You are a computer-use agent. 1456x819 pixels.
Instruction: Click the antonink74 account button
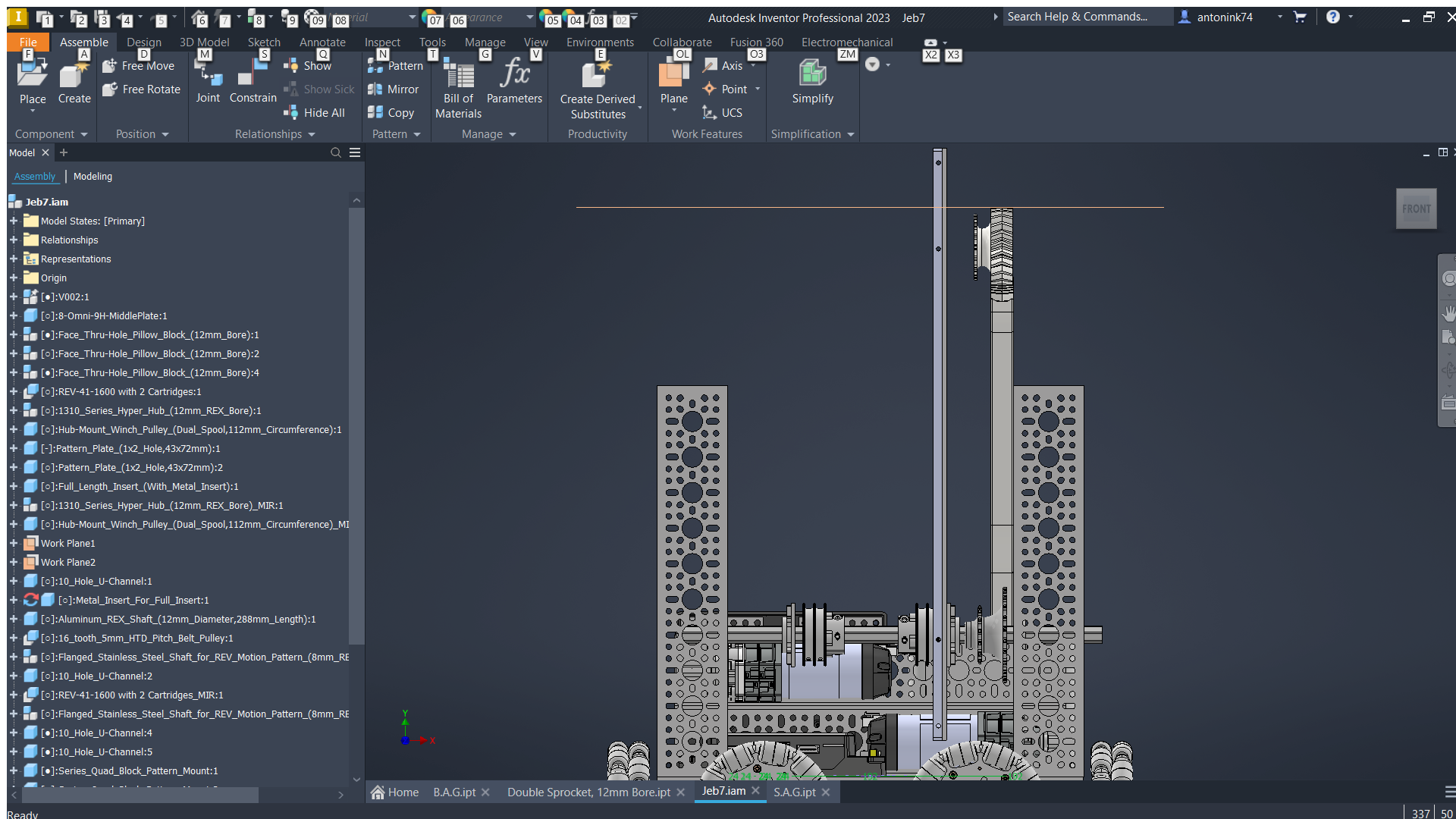click(x=1224, y=17)
